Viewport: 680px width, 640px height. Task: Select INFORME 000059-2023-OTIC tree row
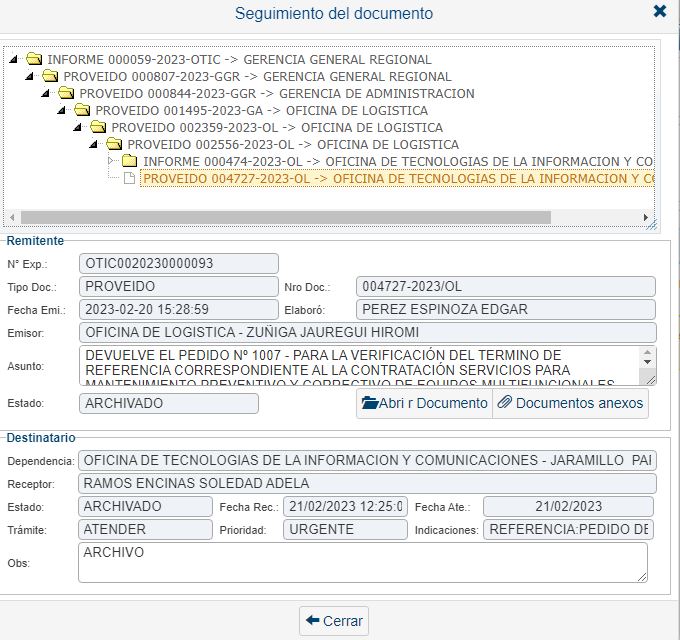pos(239,59)
